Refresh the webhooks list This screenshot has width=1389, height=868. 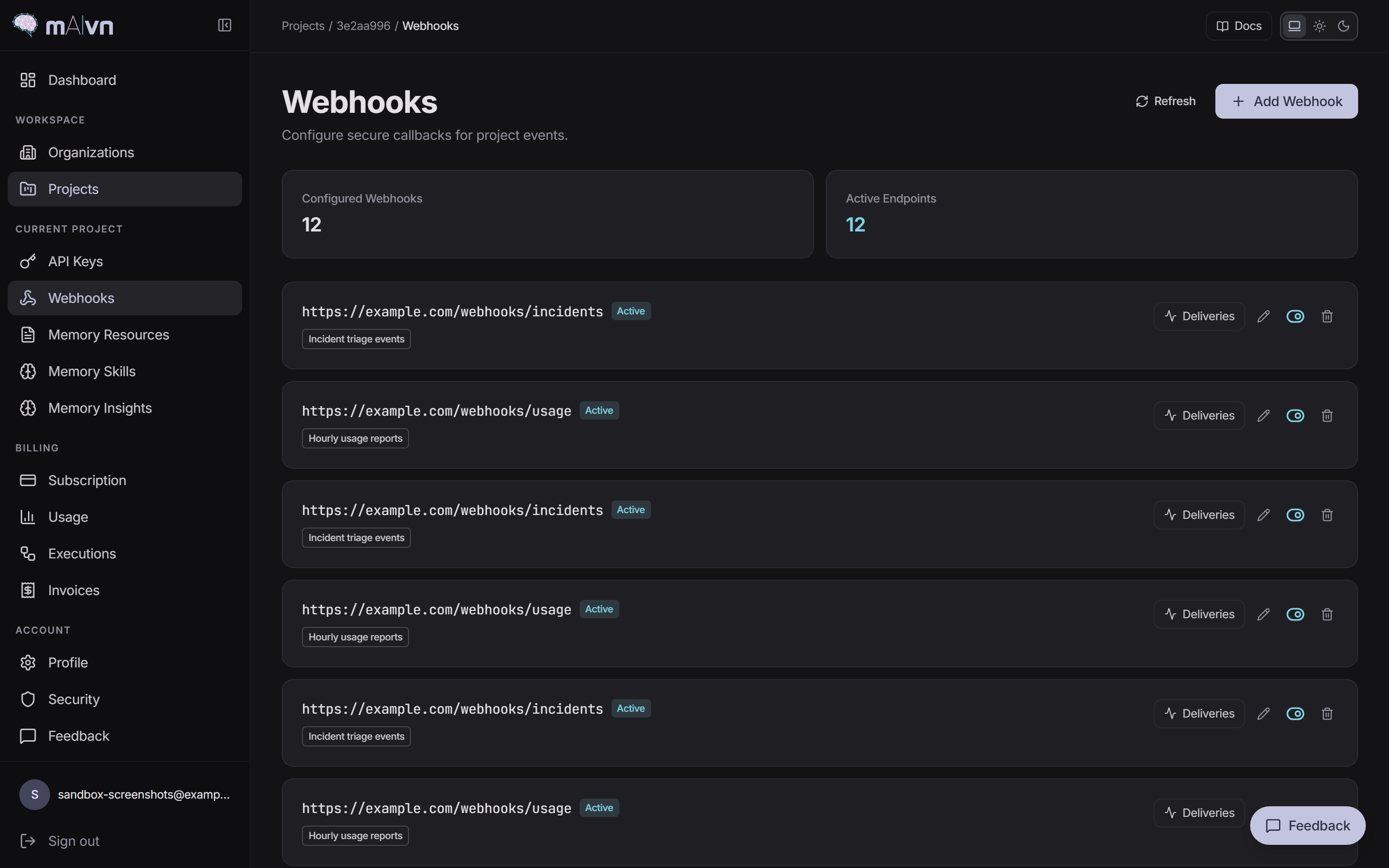(x=1166, y=101)
